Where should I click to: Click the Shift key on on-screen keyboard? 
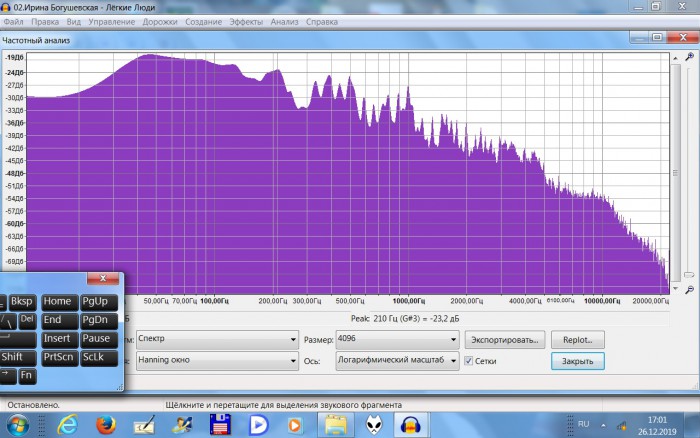coord(18,358)
